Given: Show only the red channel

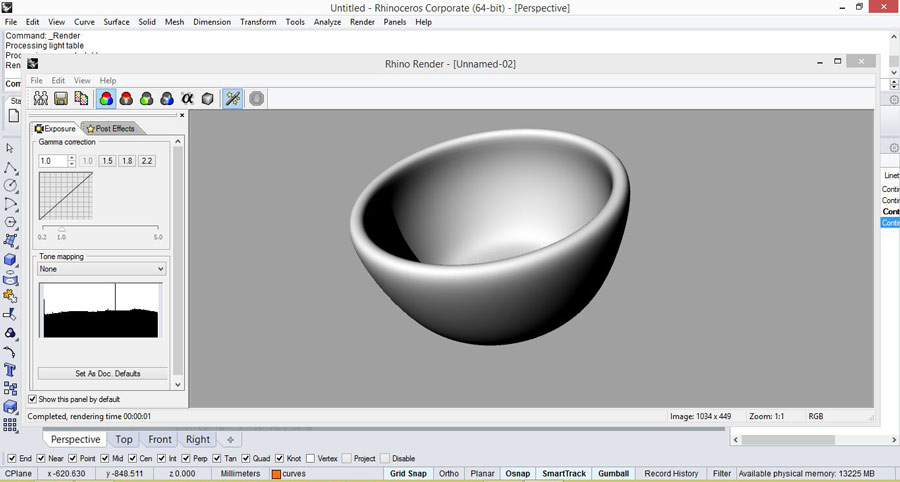Looking at the screenshot, I should coord(126,98).
